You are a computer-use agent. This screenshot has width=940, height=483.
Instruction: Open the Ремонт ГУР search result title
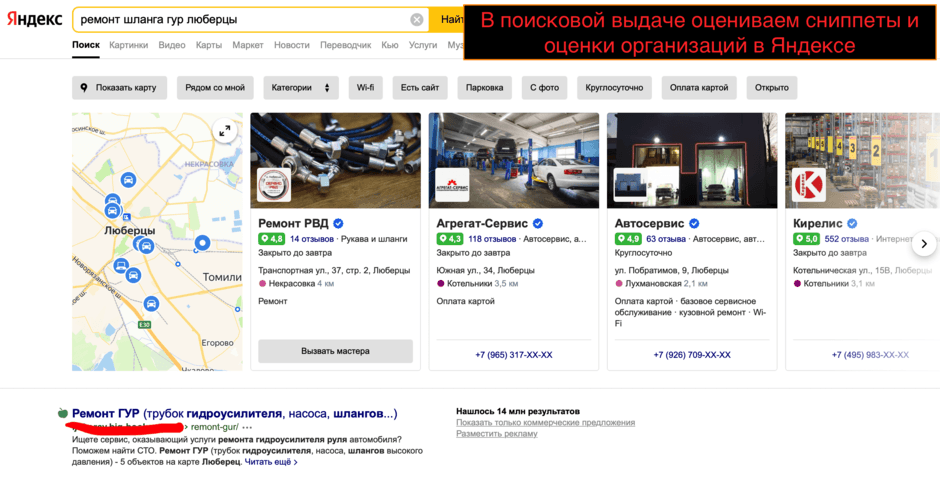coord(234,413)
